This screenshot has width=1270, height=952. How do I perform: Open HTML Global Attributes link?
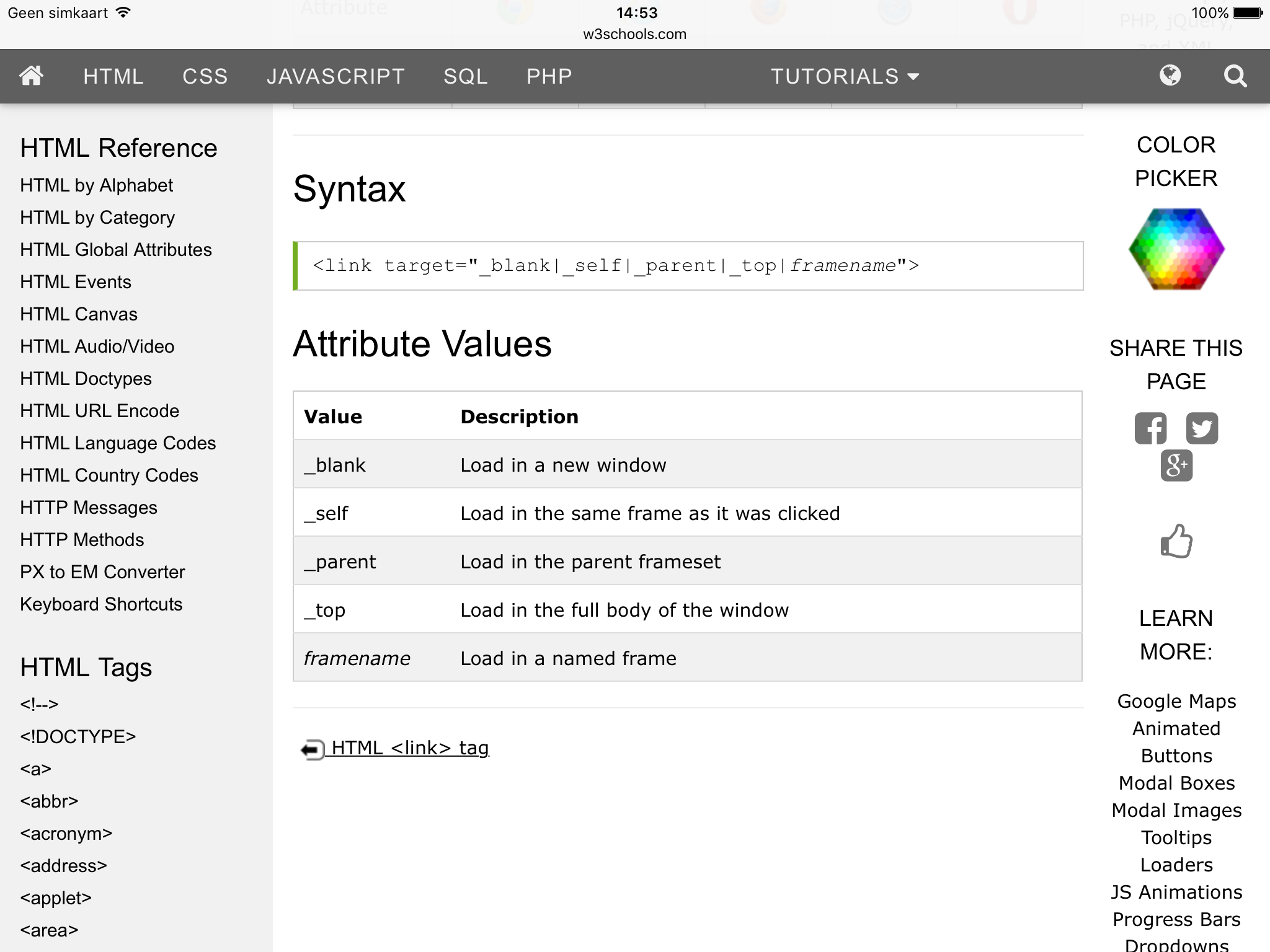(x=116, y=250)
